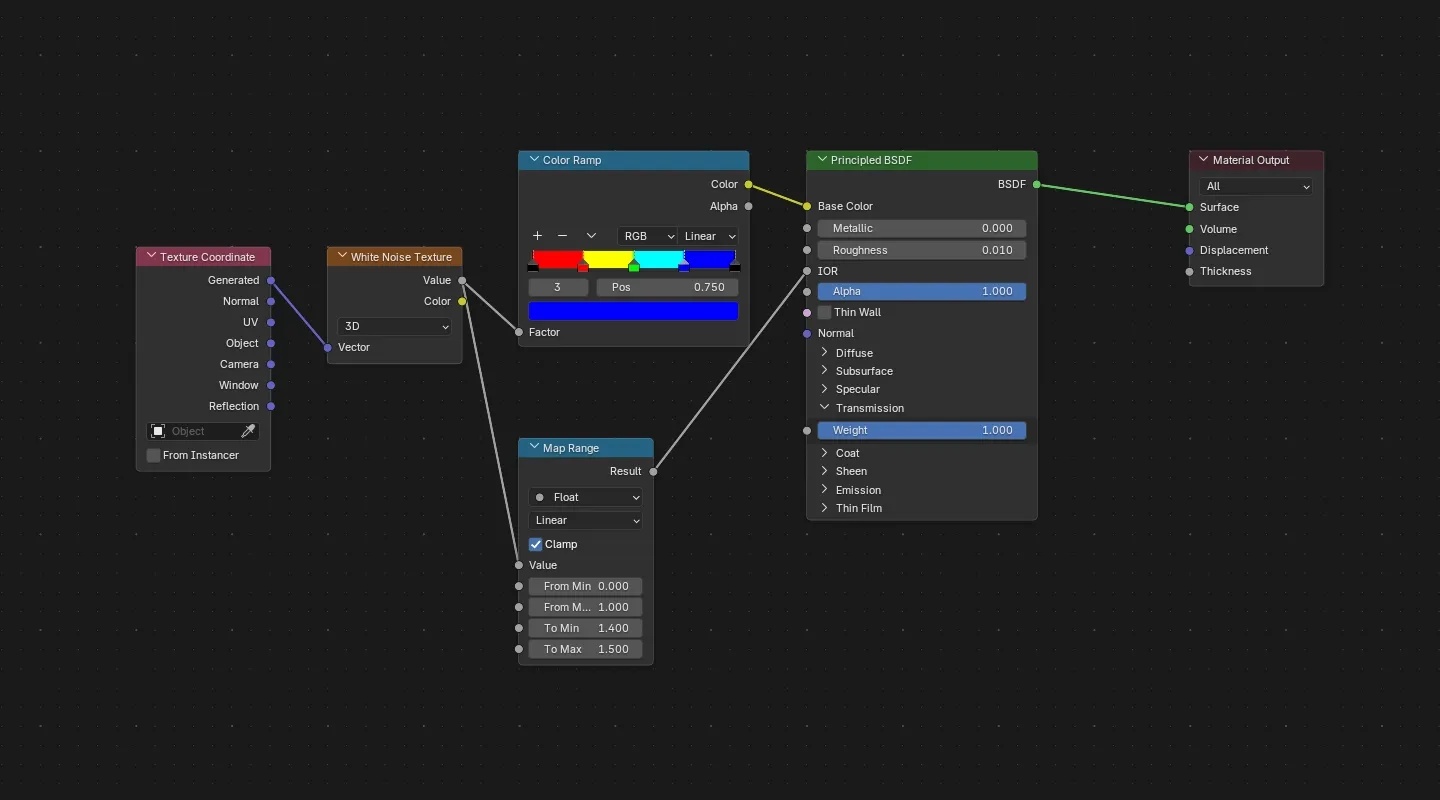The height and width of the screenshot is (800, 1440).
Task: Click the Factor input socket on Color Ramp
Action: click(519, 332)
